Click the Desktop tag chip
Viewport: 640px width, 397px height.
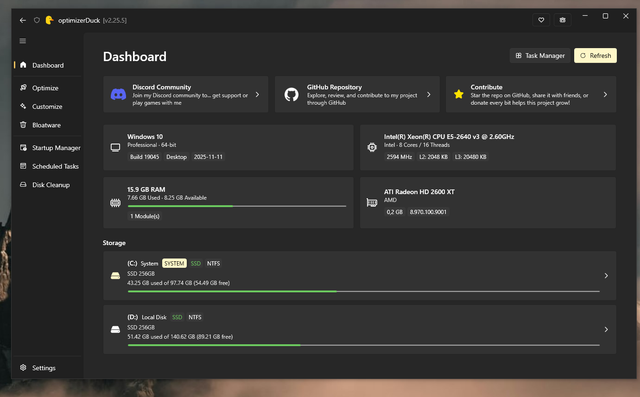click(x=176, y=157)
